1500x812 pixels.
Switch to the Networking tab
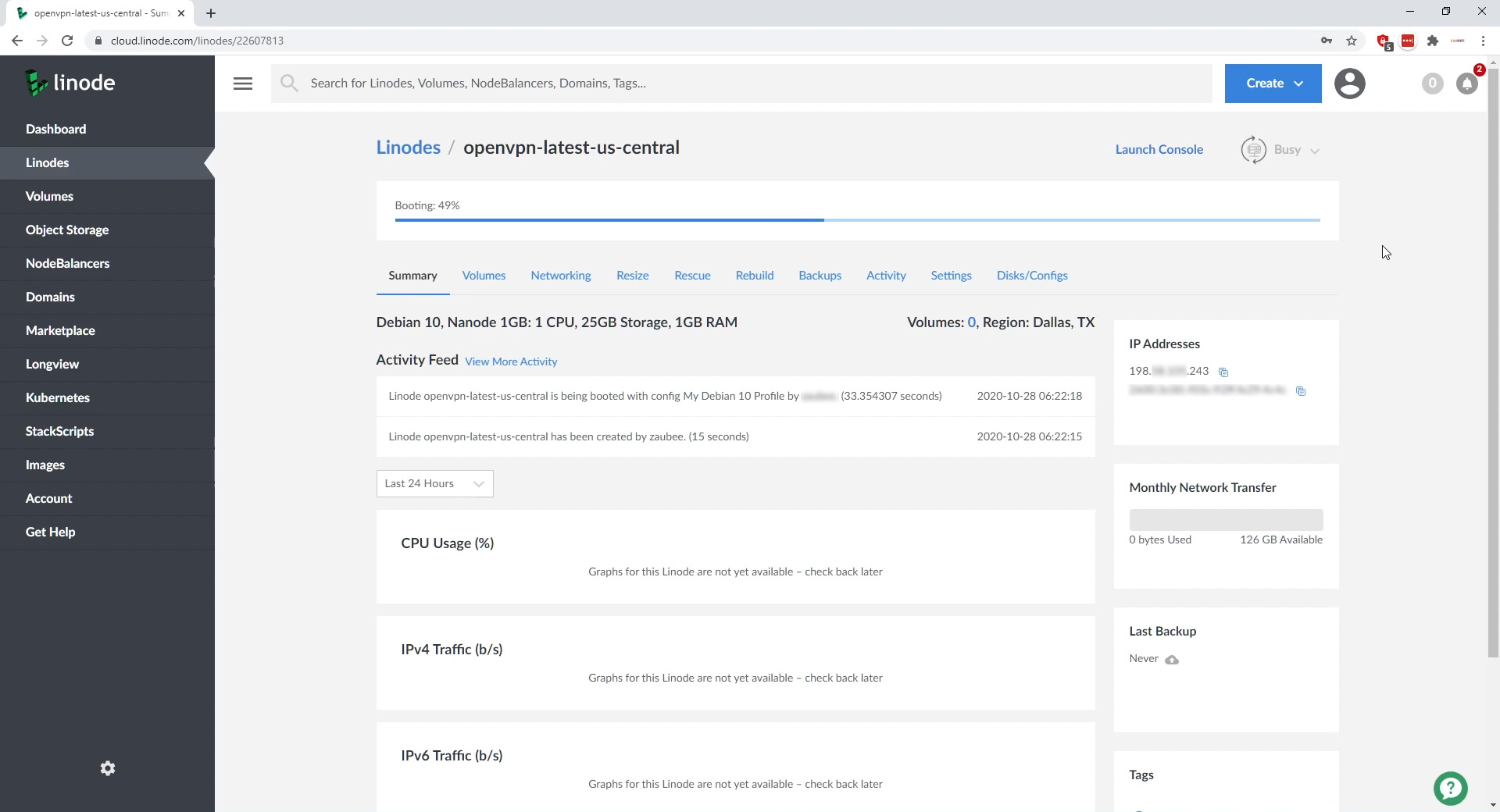(x=561, y=276)
